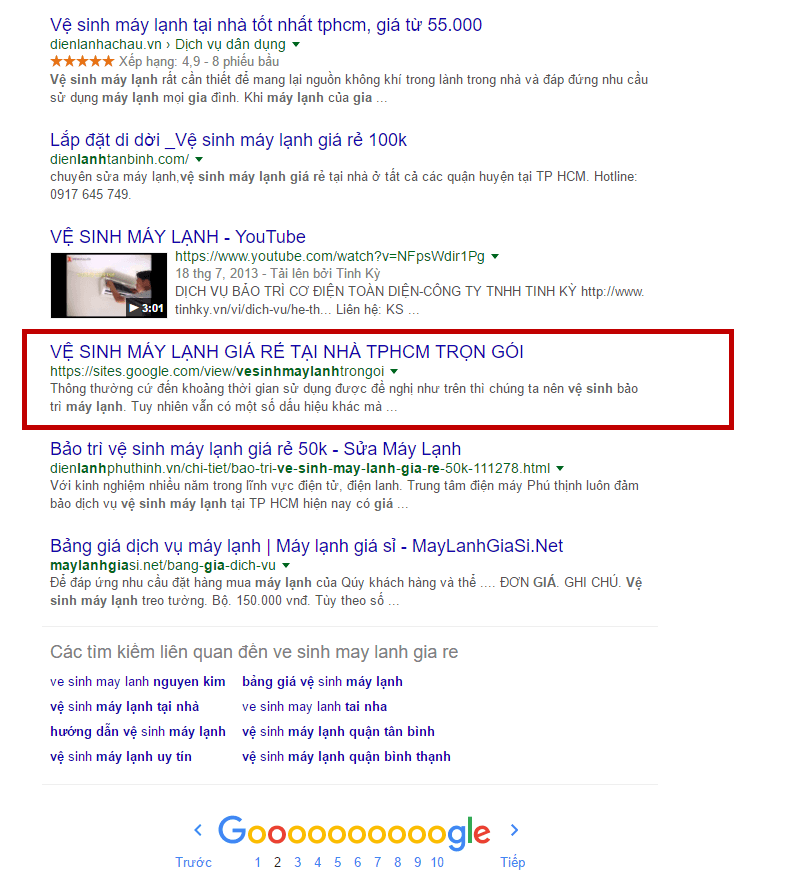Select related search 'vệ sinh máy lạnh quận bình thạnh'

pos(346,757)
